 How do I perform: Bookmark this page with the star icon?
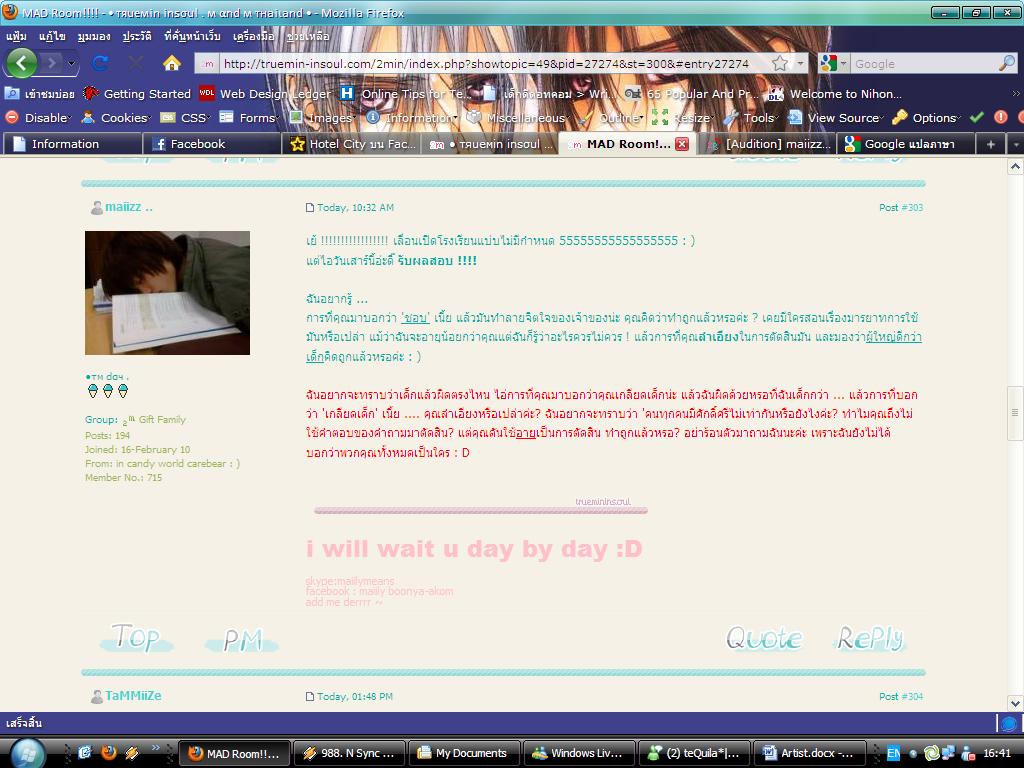pos(780,63)
